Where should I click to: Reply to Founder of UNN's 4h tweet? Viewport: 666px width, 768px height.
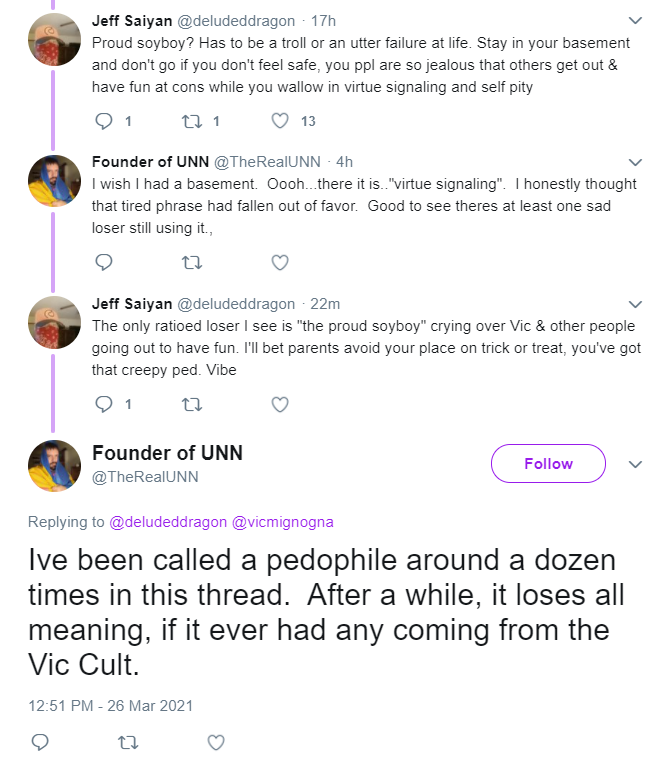(x=104, y=263)
